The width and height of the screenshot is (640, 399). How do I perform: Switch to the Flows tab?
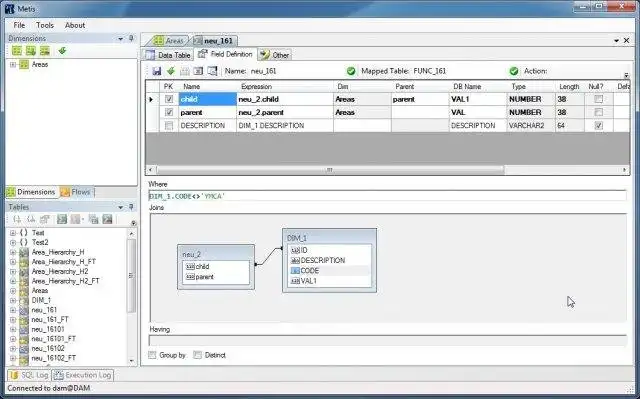pos(76,192)
